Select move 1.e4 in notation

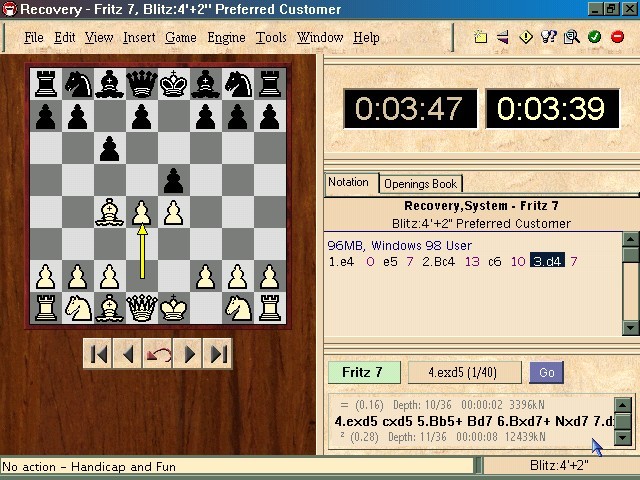342,262
